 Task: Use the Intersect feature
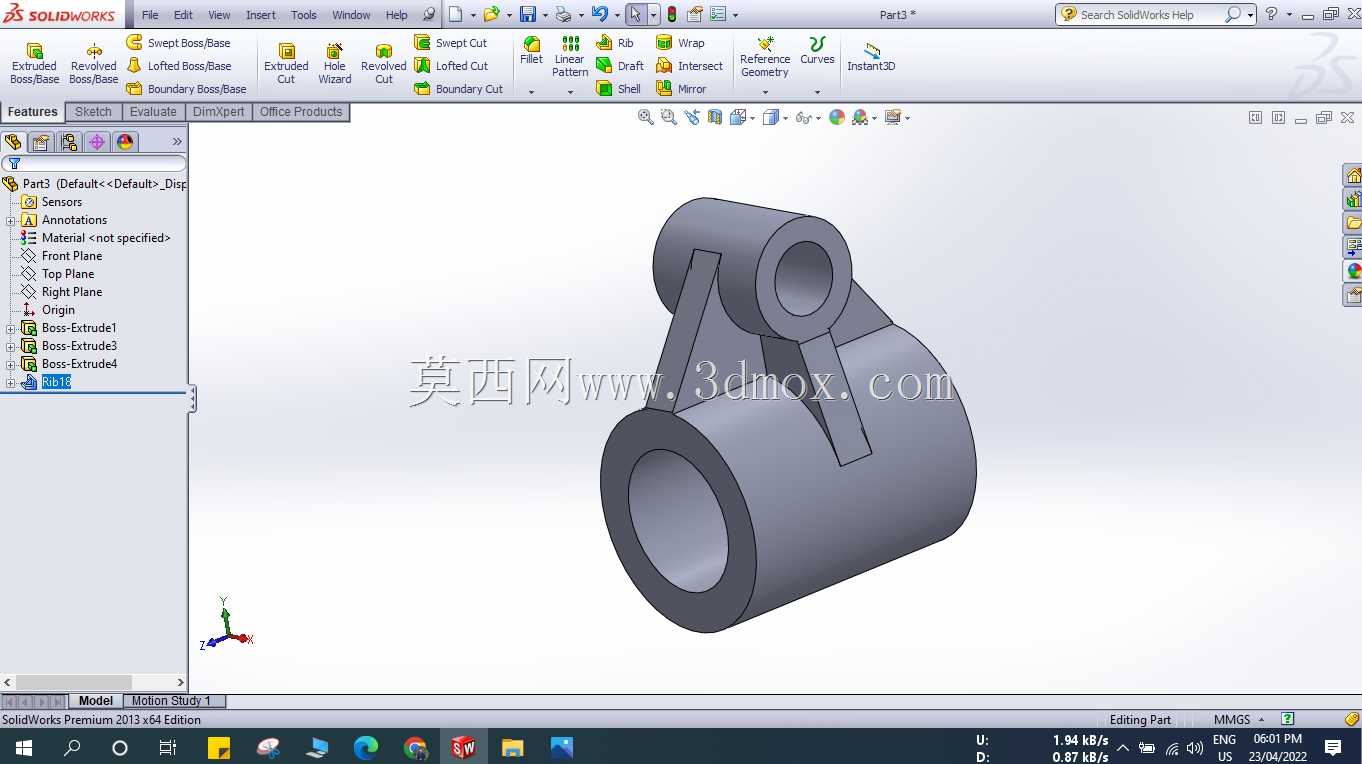pos(689,66)
